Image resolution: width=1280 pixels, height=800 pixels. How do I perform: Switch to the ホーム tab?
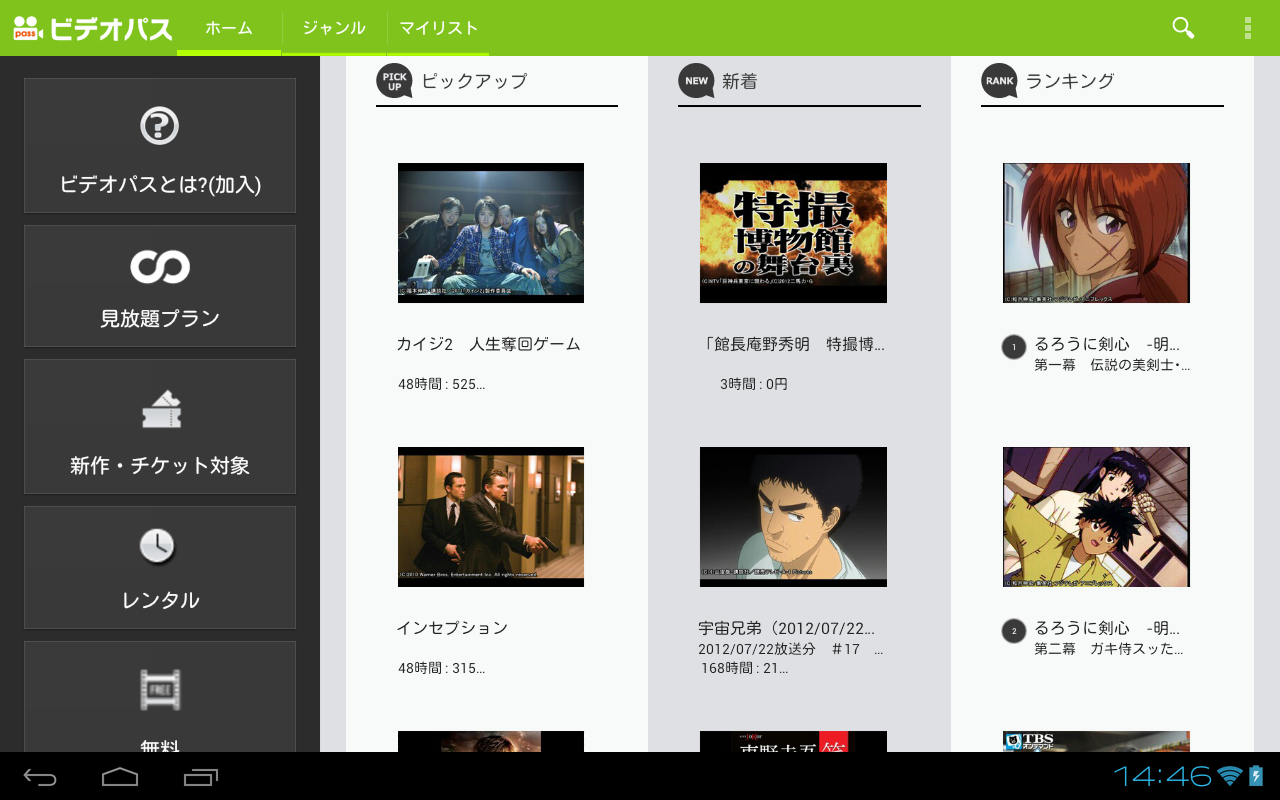[229, 28]
